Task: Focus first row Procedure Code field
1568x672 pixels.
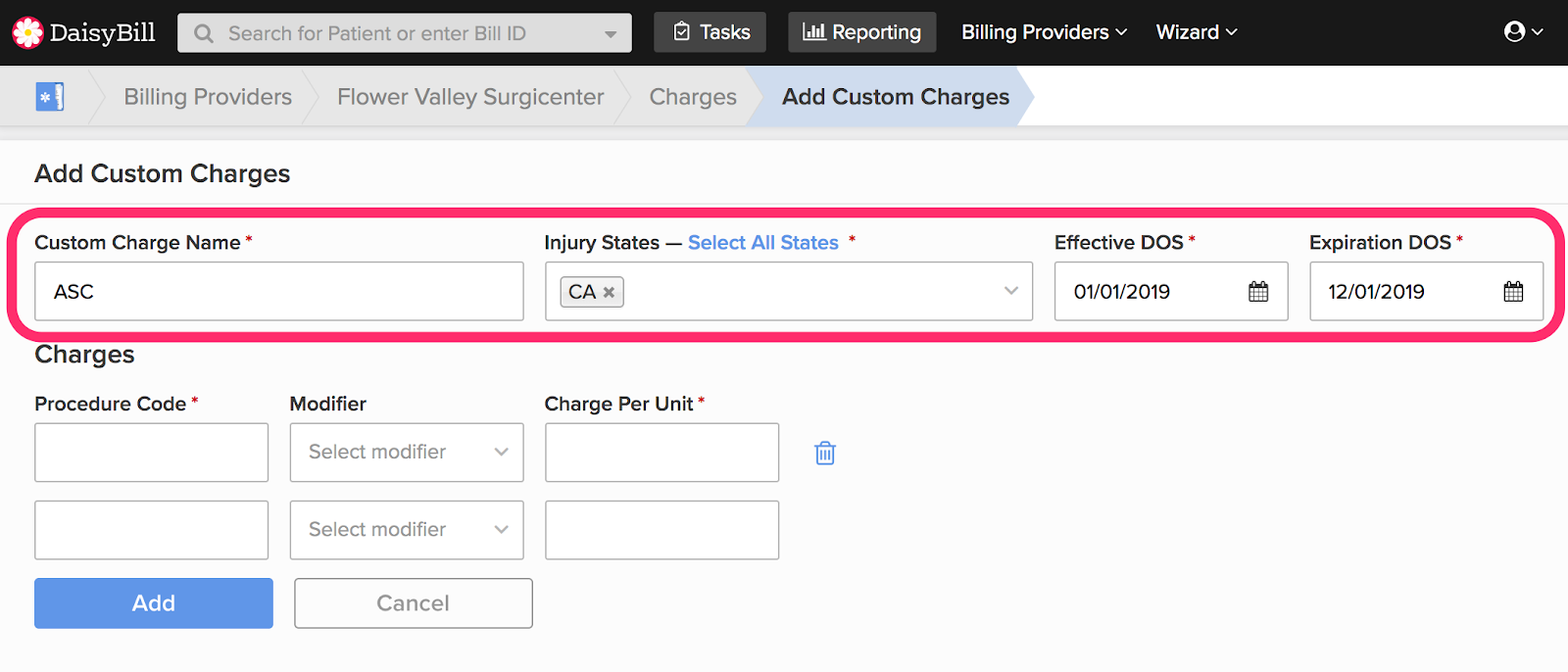Action: pyautogui.click(x=152, y=453)
